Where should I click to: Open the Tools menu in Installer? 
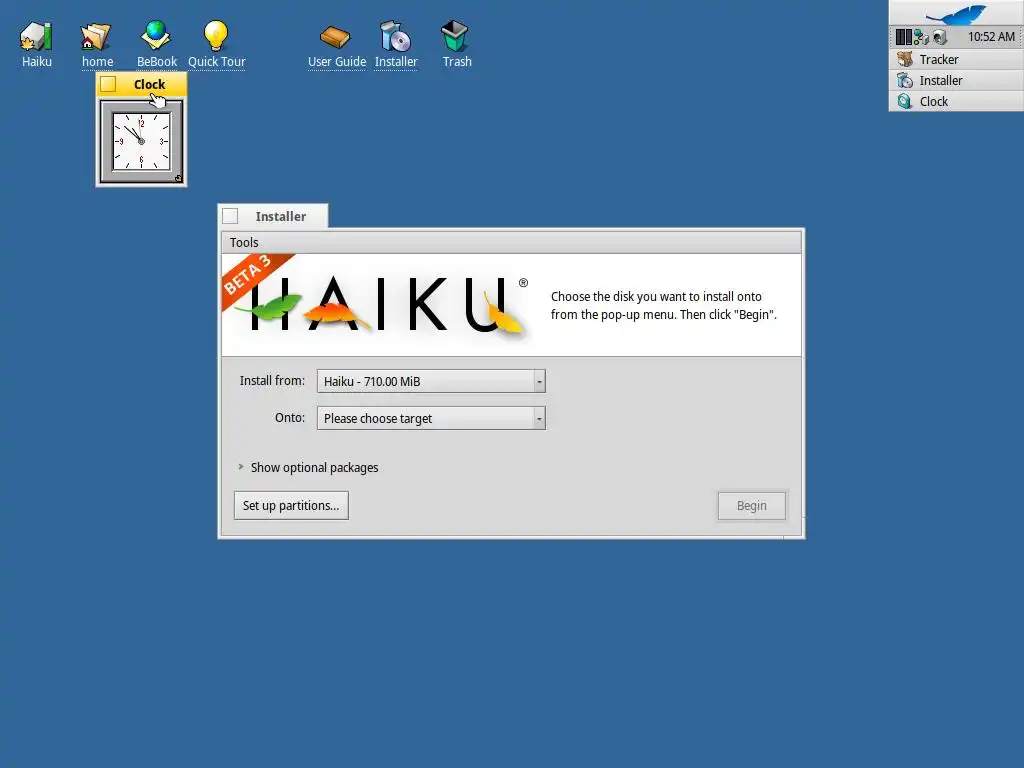[244, 242]
